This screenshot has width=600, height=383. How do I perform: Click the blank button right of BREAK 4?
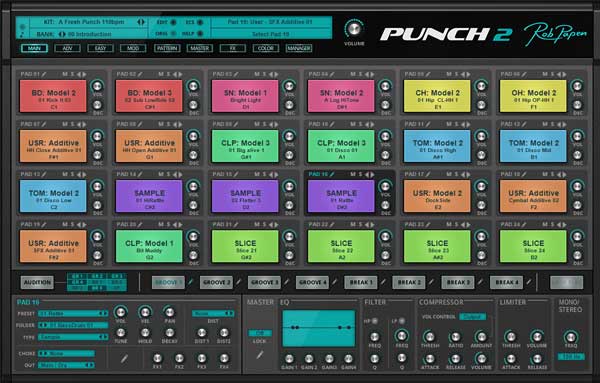[566, 282]
